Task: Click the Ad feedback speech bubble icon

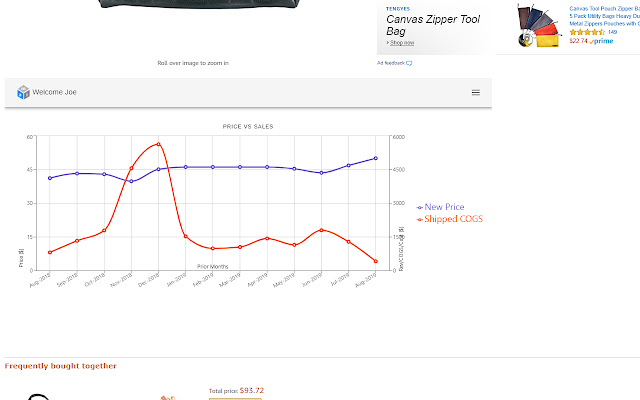Action: [409, 63]
